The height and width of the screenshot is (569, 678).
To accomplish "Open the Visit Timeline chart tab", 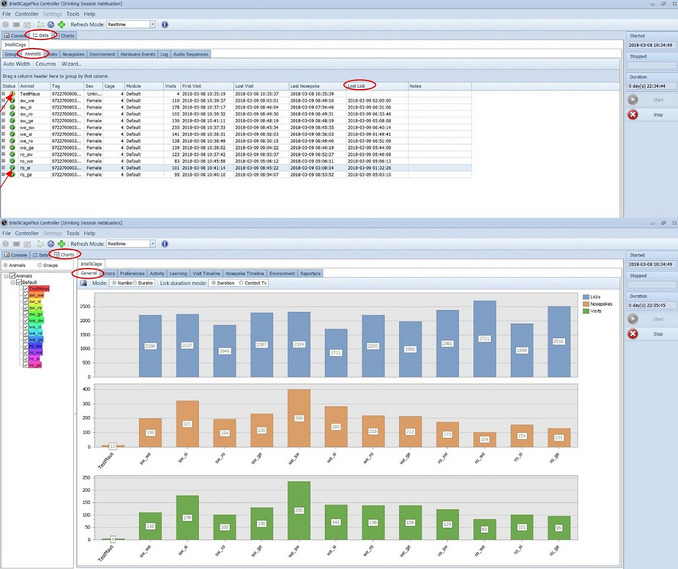I will 206,273.
